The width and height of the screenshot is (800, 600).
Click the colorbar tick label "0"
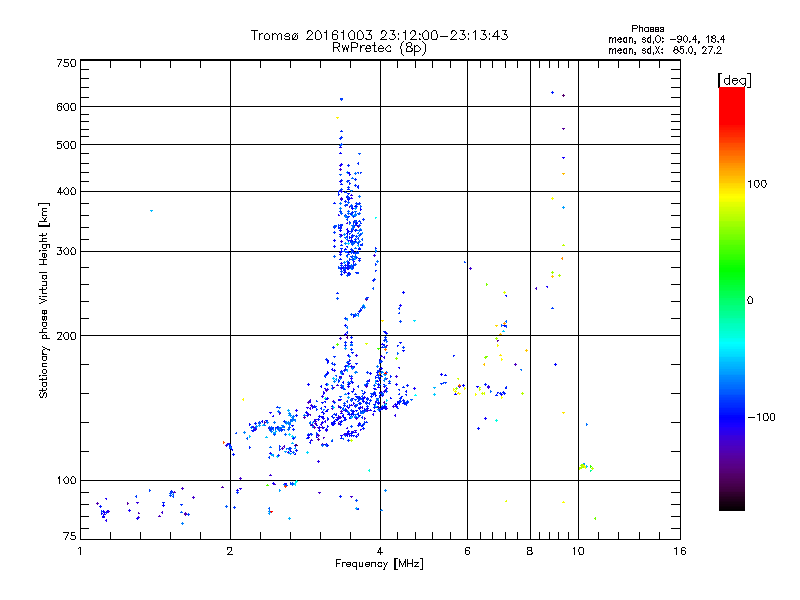pos(749,300)
